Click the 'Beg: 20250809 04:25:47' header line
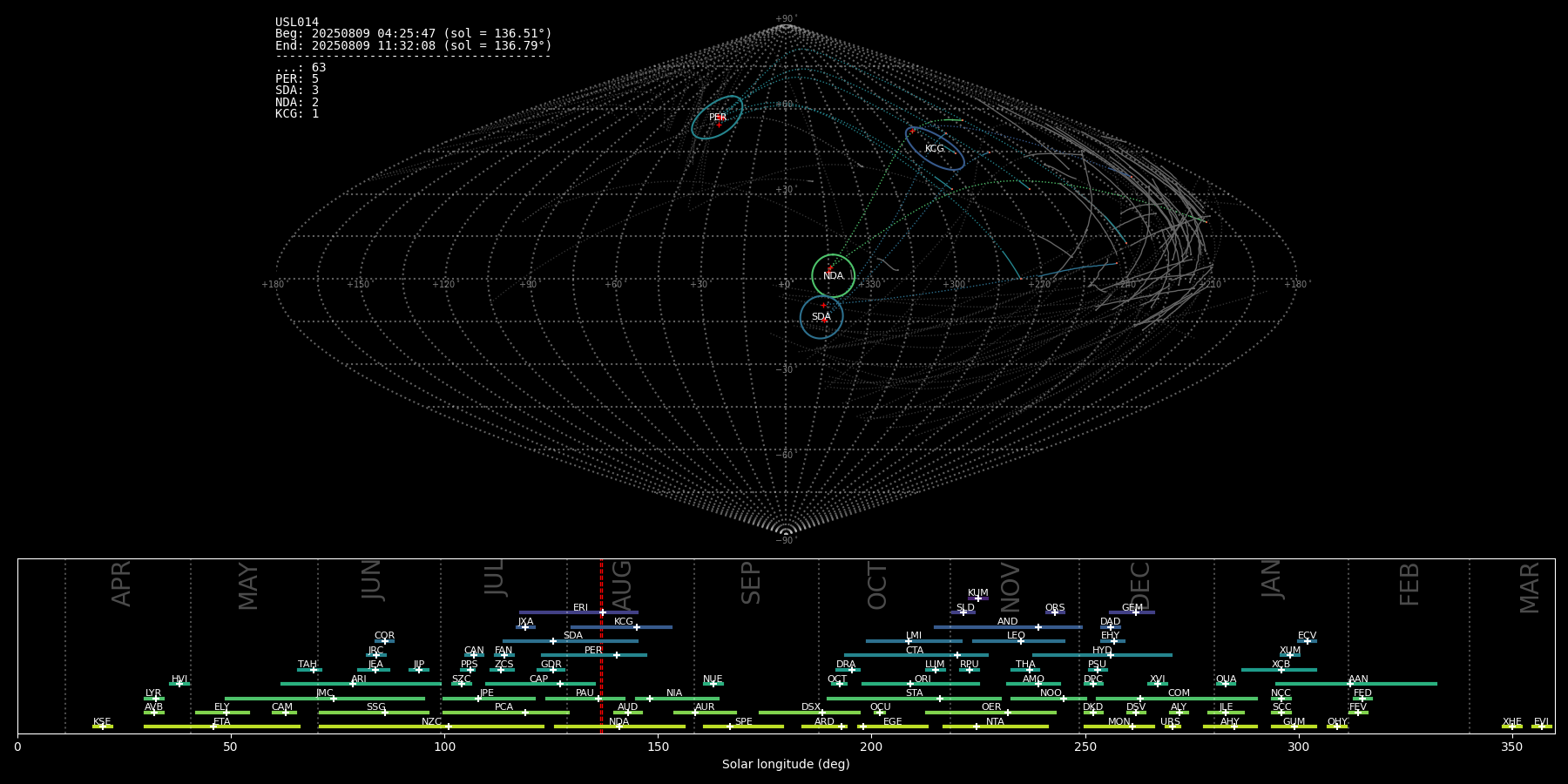Viewport: 1568px width, 784px height. coord(414,34)
